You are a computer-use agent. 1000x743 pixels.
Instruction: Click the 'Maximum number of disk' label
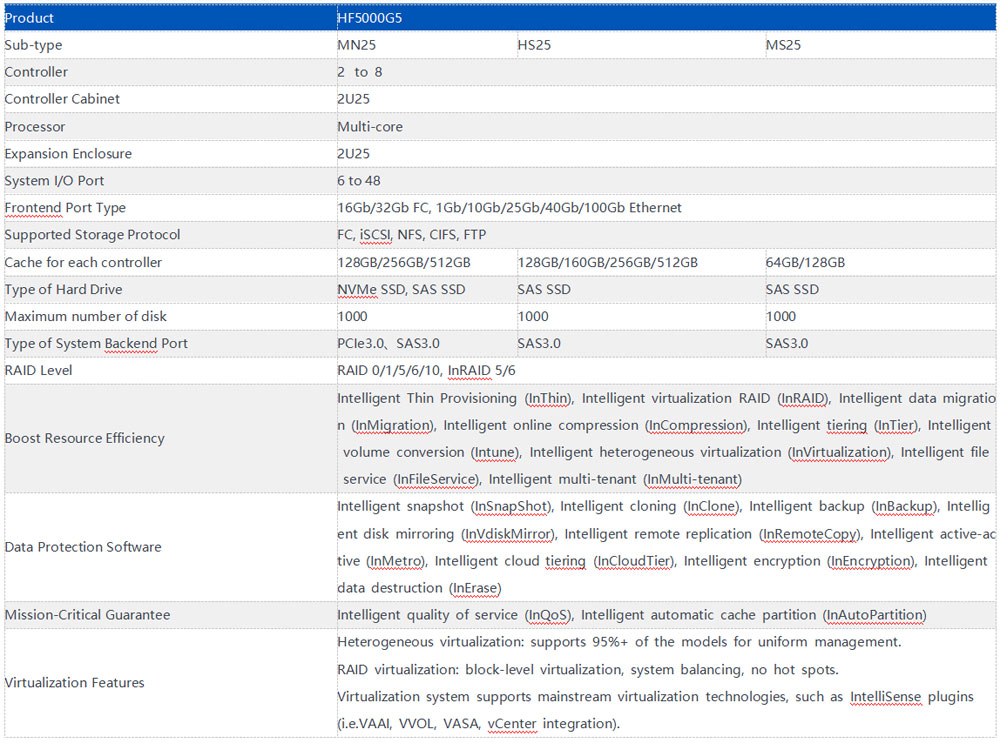[85, 316]
